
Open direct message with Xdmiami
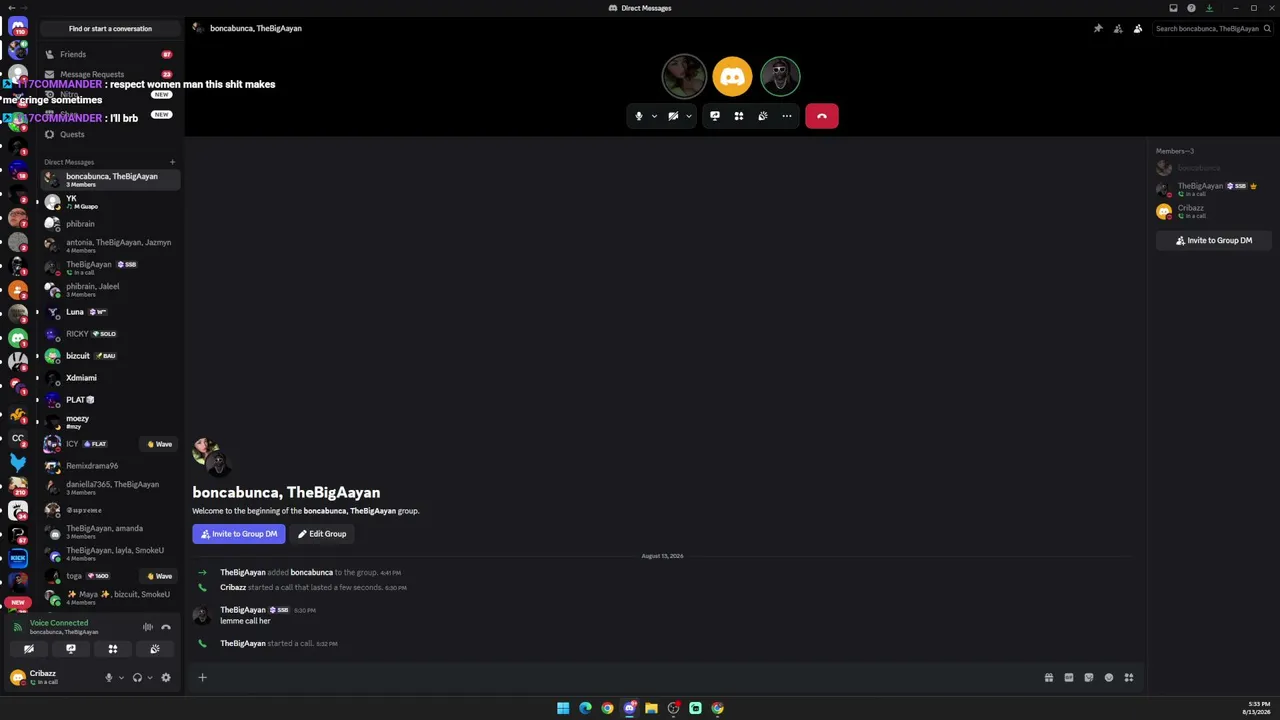[x=110, y=378]
